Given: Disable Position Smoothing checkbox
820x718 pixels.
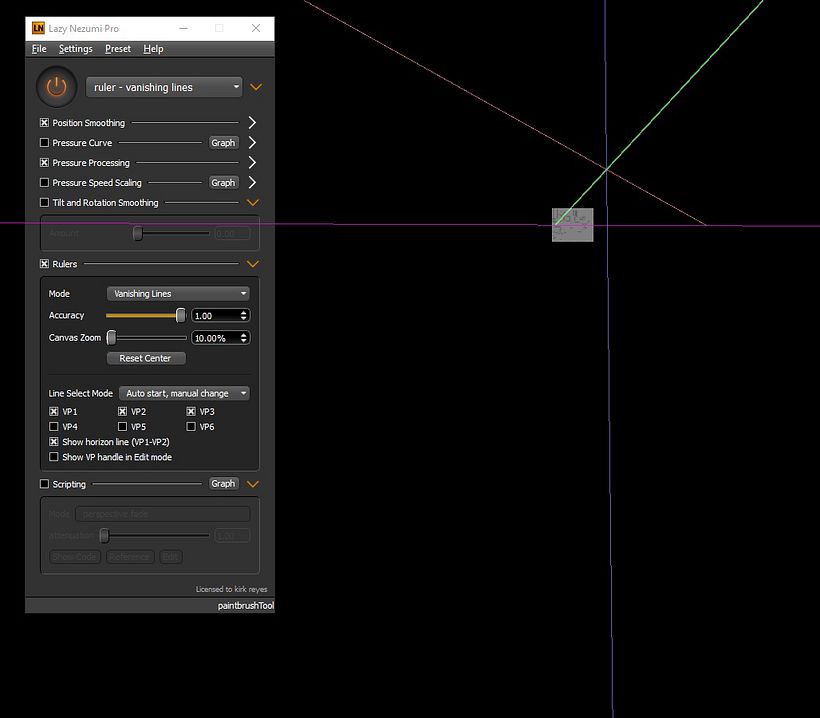Looking at the screenshot, I should pos(44,122).
